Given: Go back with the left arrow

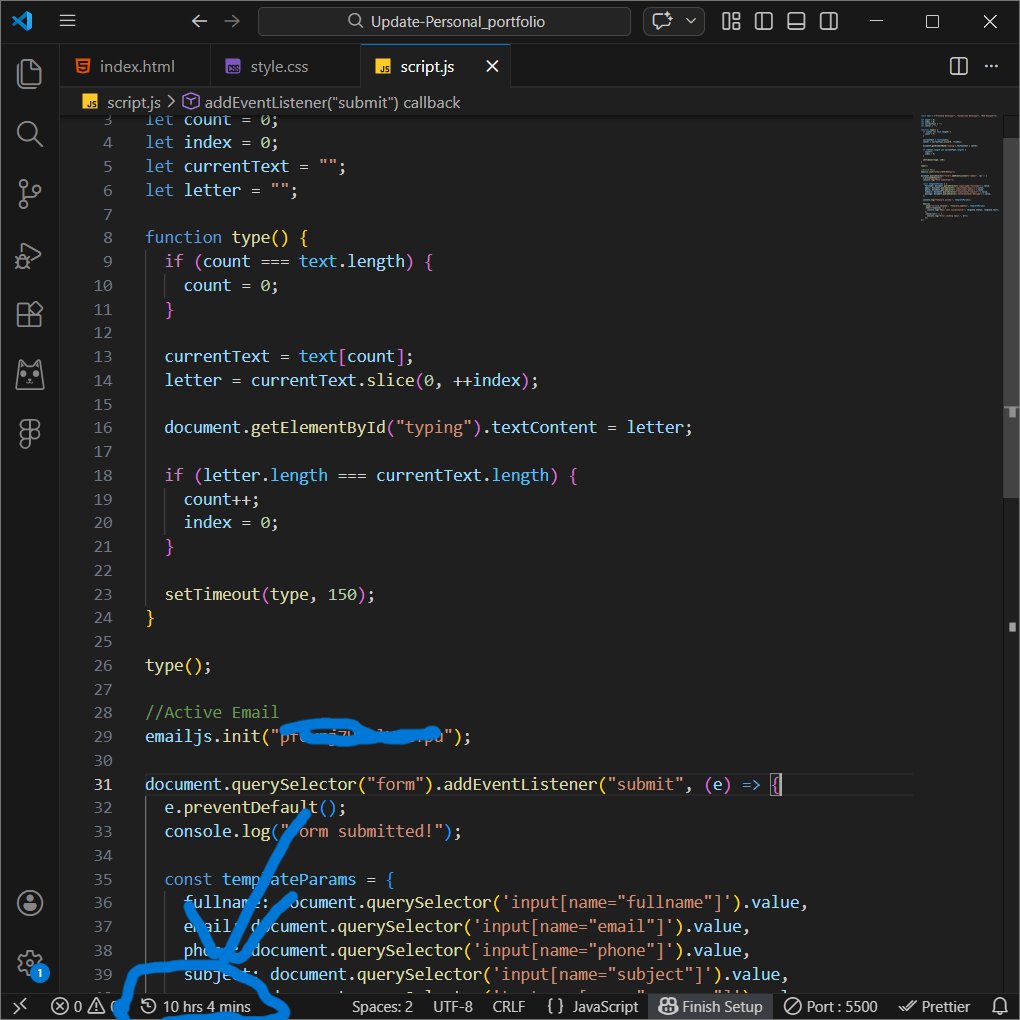Looking at the screenshot, I should pos(199,21).
